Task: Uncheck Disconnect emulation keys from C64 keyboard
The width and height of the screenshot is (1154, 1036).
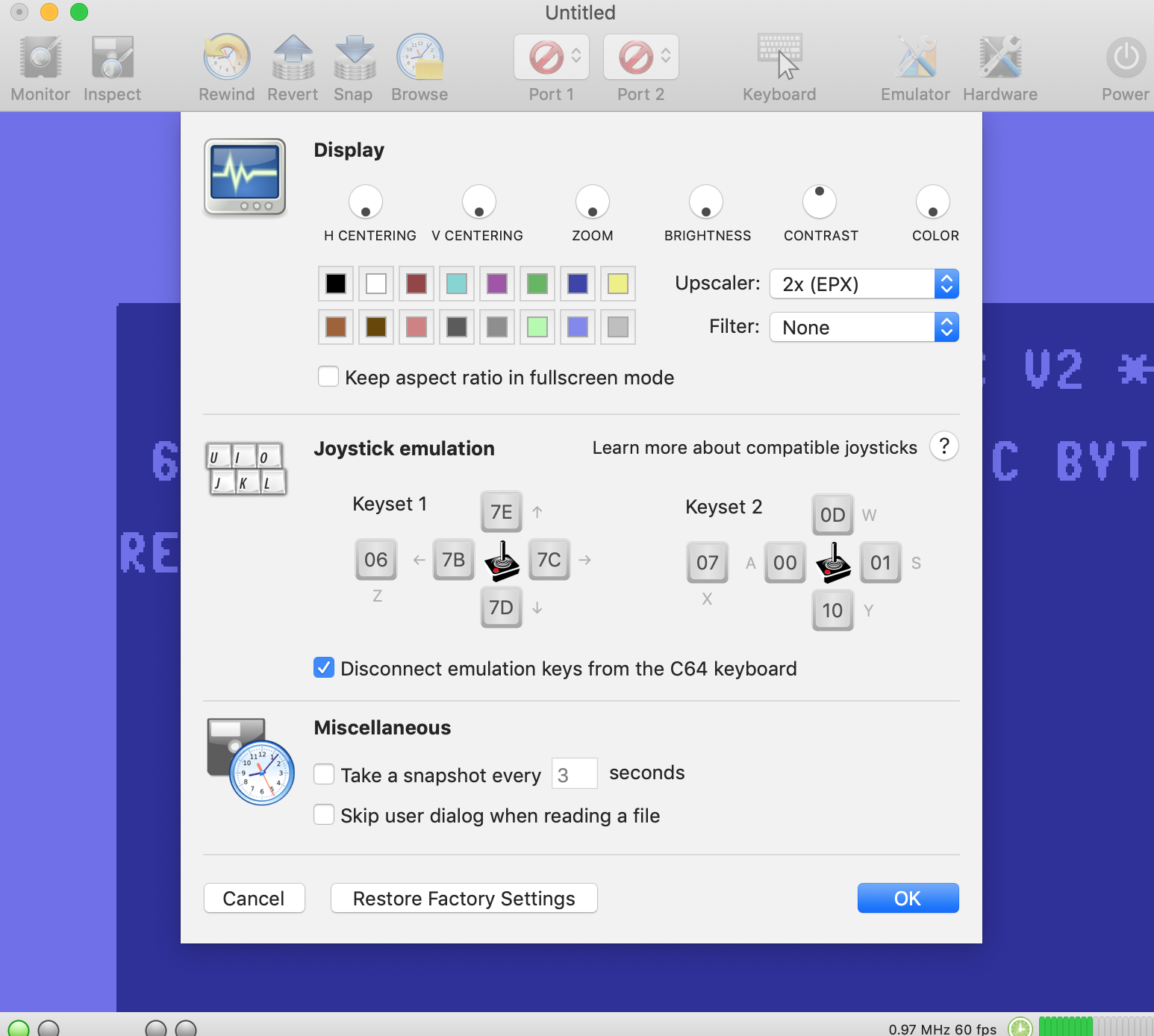Action: pos(324,667)
